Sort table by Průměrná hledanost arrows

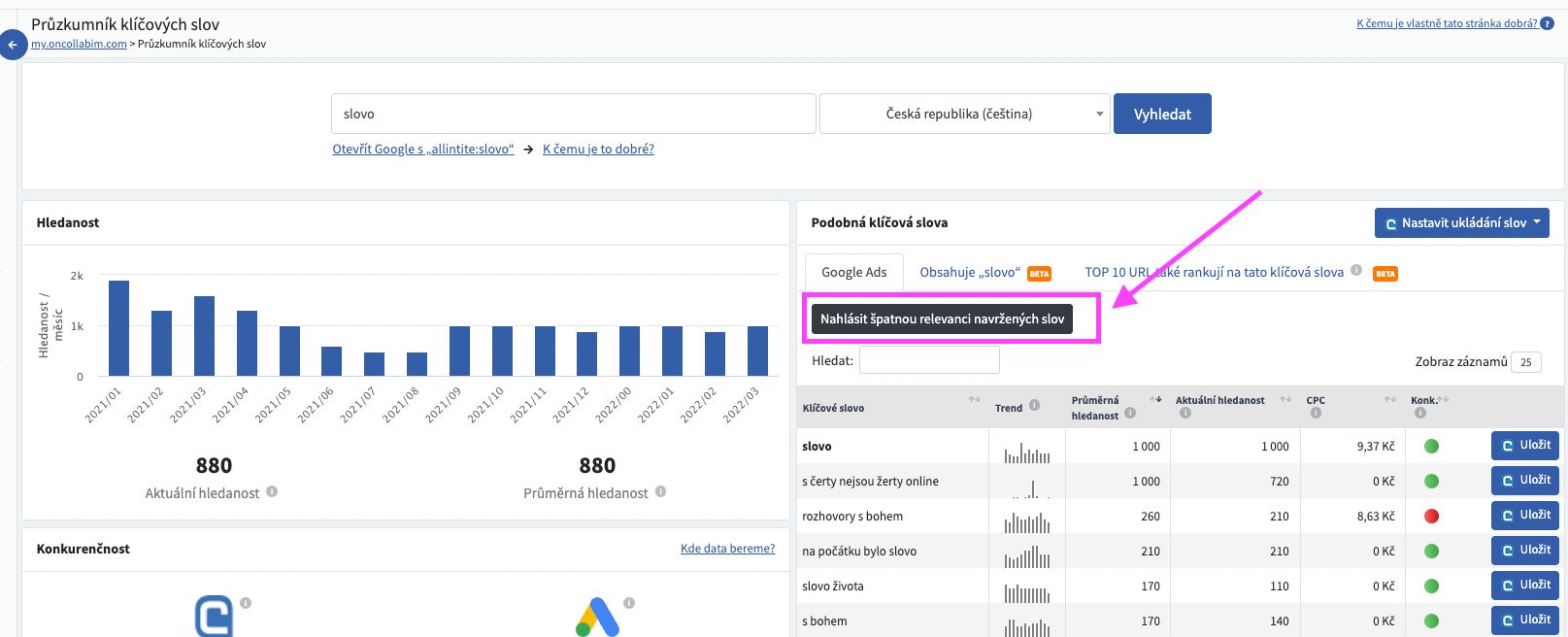click(x=1156, y=400)
